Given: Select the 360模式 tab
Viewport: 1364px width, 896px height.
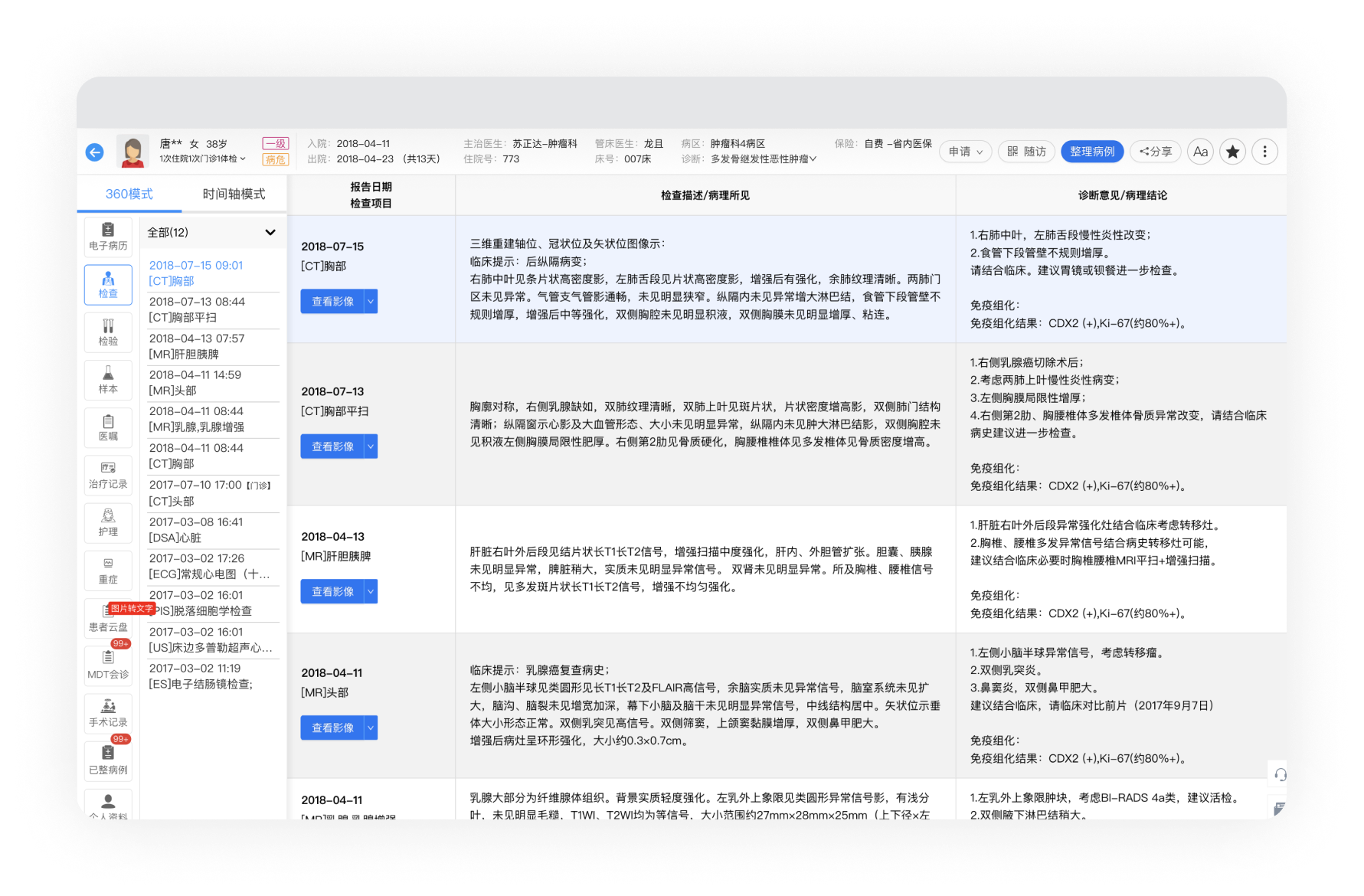Looking at the screenshot, I should [x=129, y=195].
